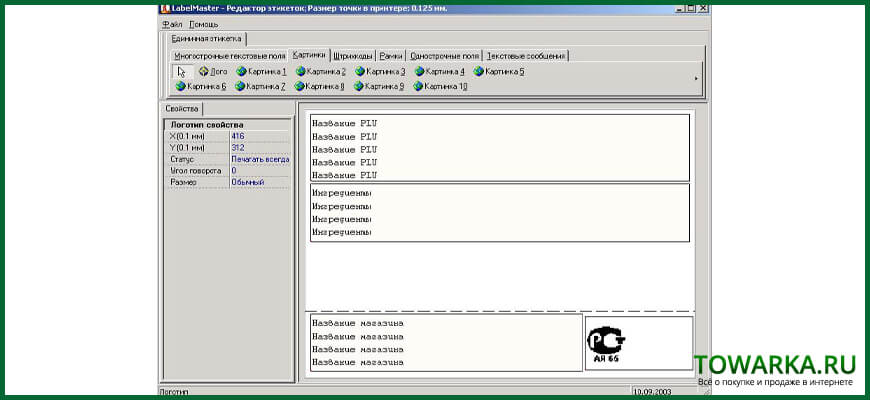Select the Единичная этикетка tab
This screenshot has width=870, height=400.
[206, 39]
